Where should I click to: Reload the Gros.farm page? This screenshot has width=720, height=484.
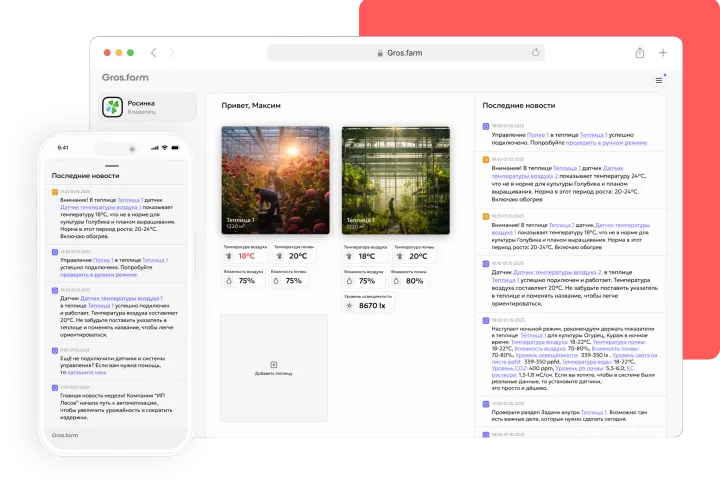[x=535, y=52]
